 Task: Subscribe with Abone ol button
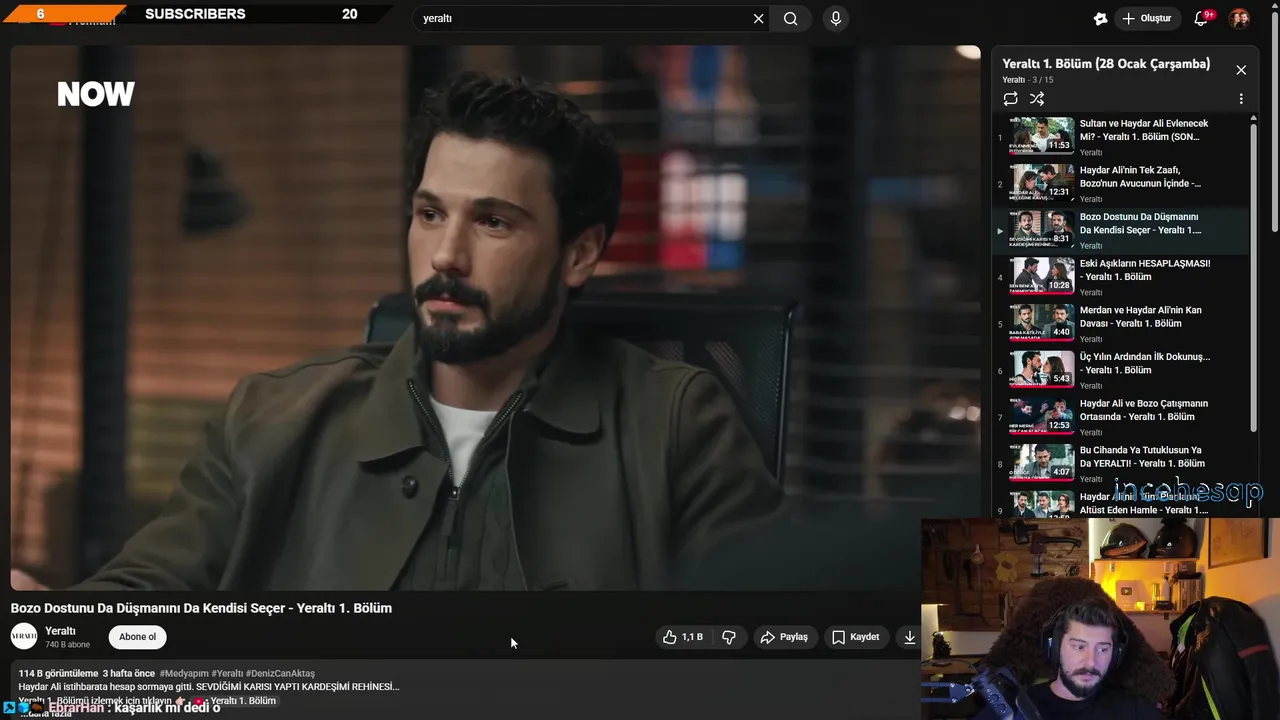point(138,637)
